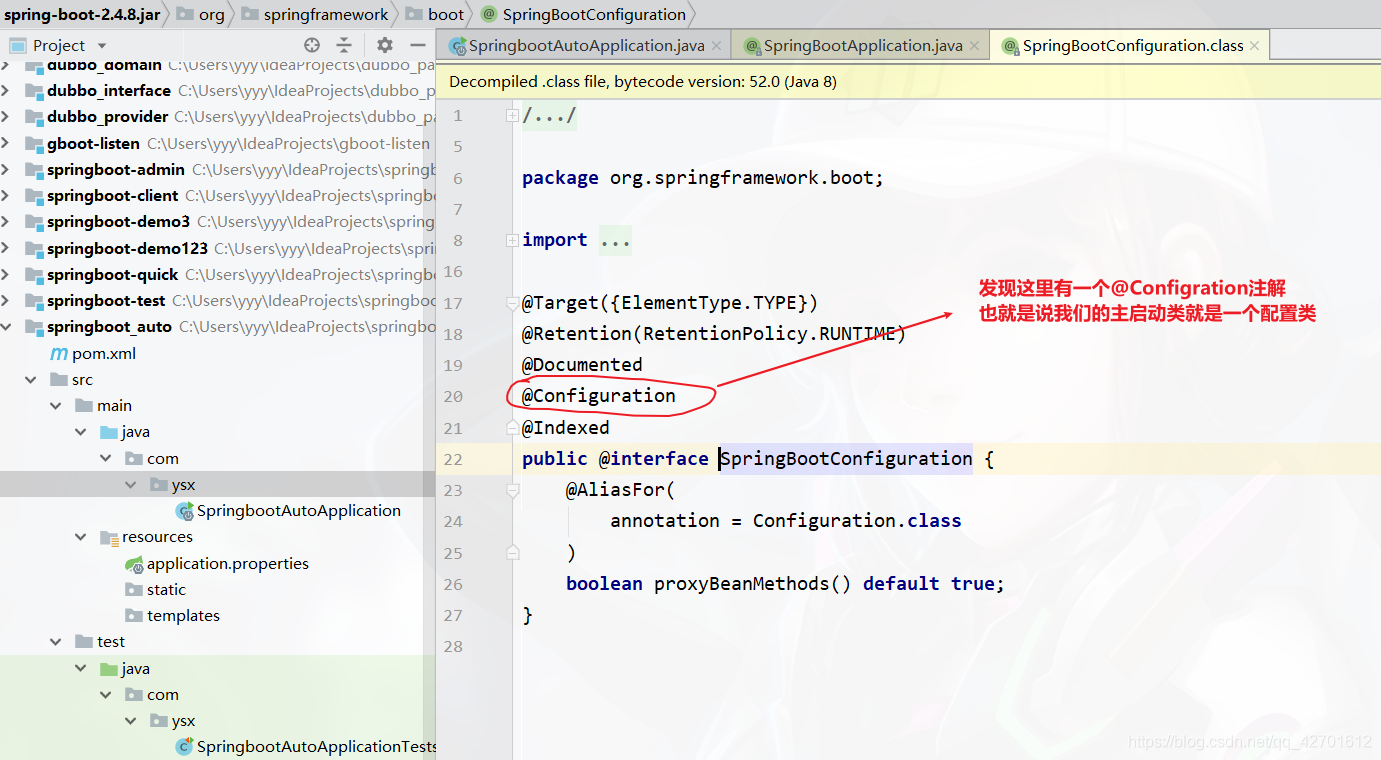
Task: Close SpringBootConfiguration.class tab
Action: [1255, 46]
